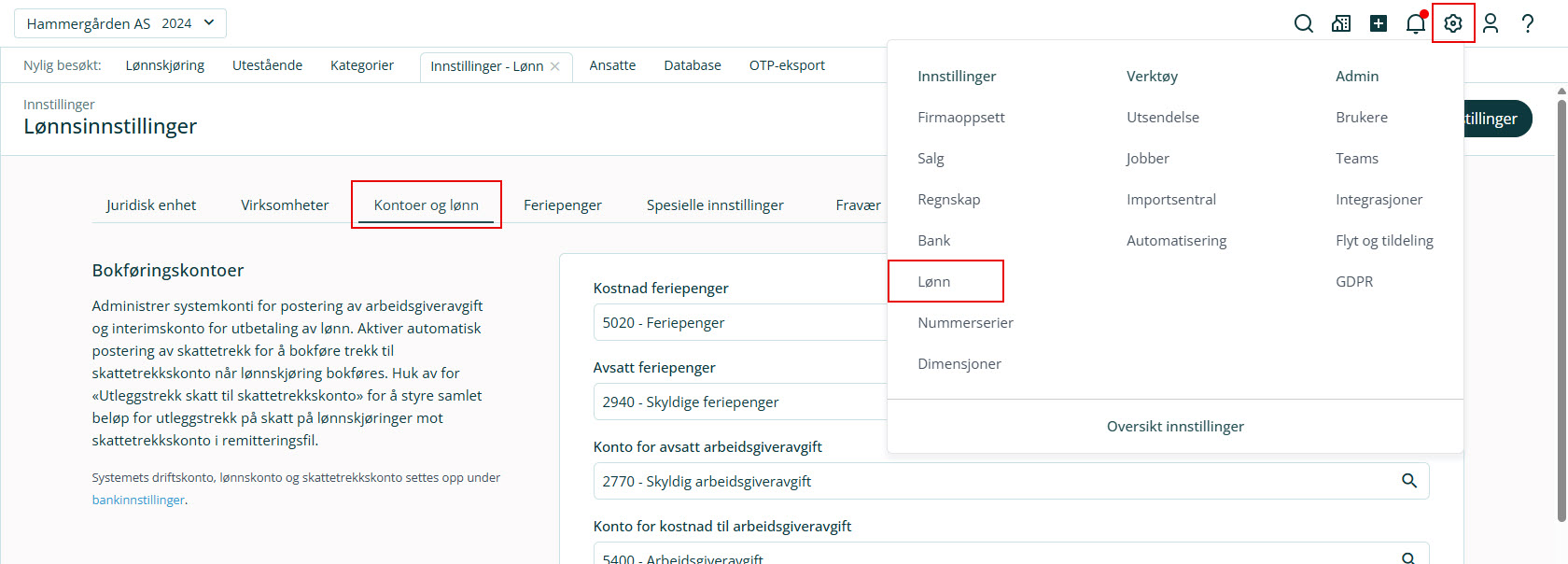Click the plus (create new) icon
The image size is (1568, 564).
click(x=1379, y=23)
